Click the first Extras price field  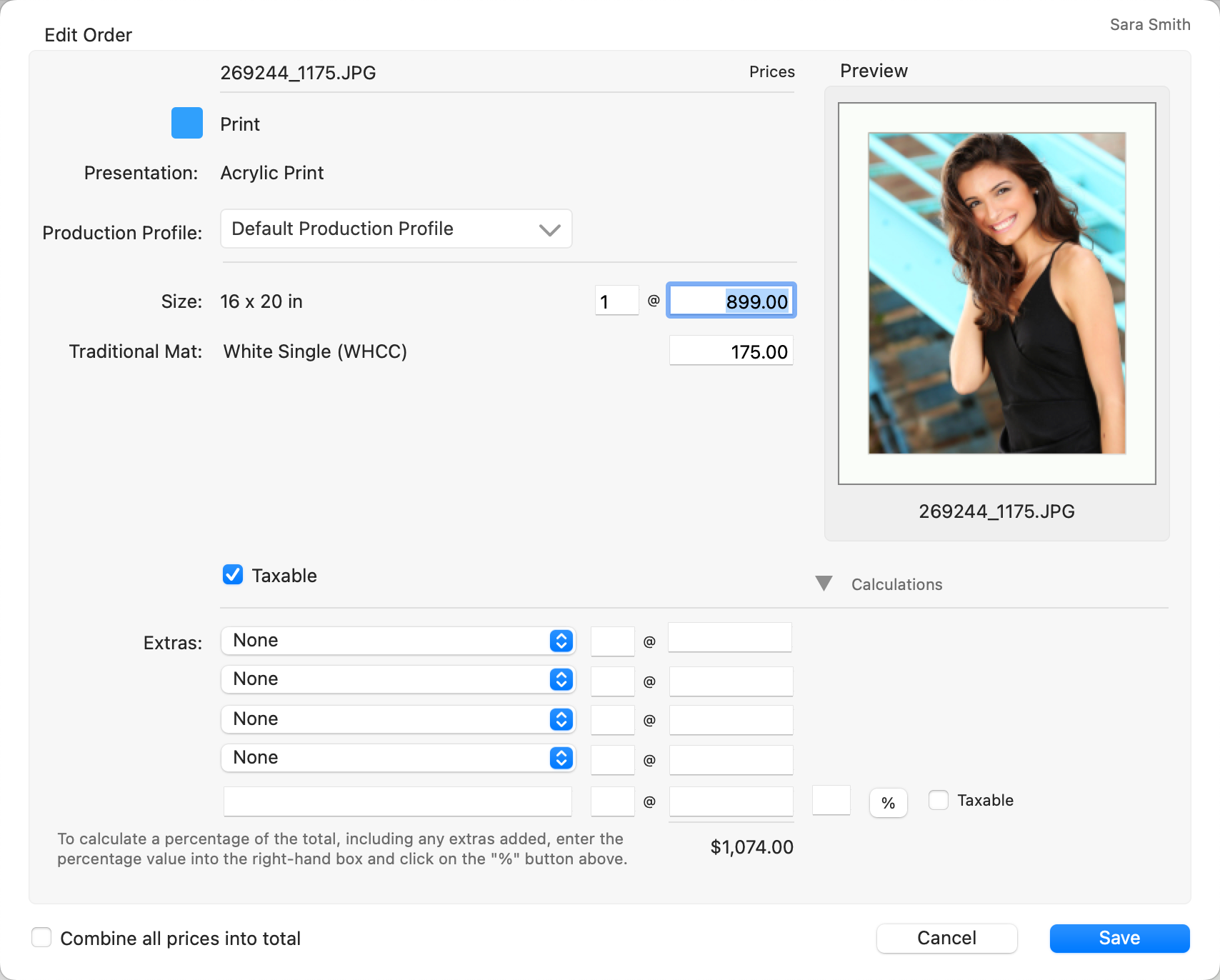click(729, 638)
